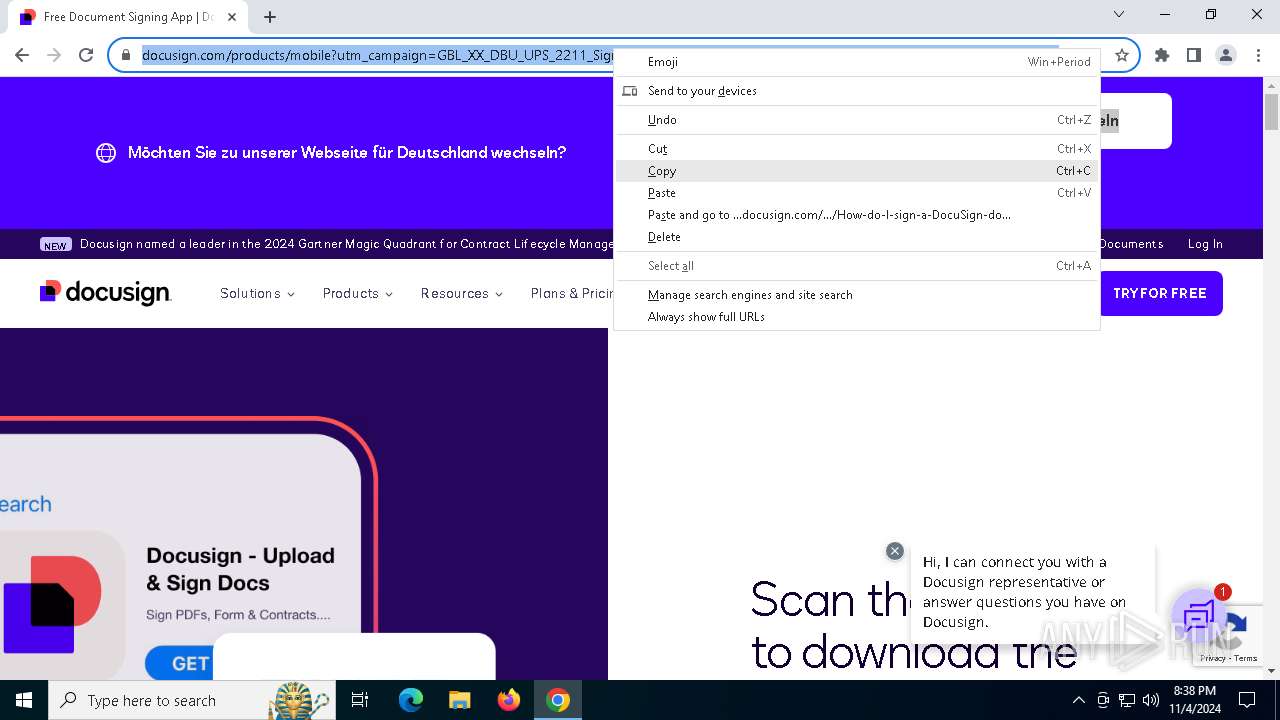The height and width of the screenshot is (720, 1280).
Task: Open the Extensions puzzle icon
Action: pyautogui.click(x=1162, y=55)
